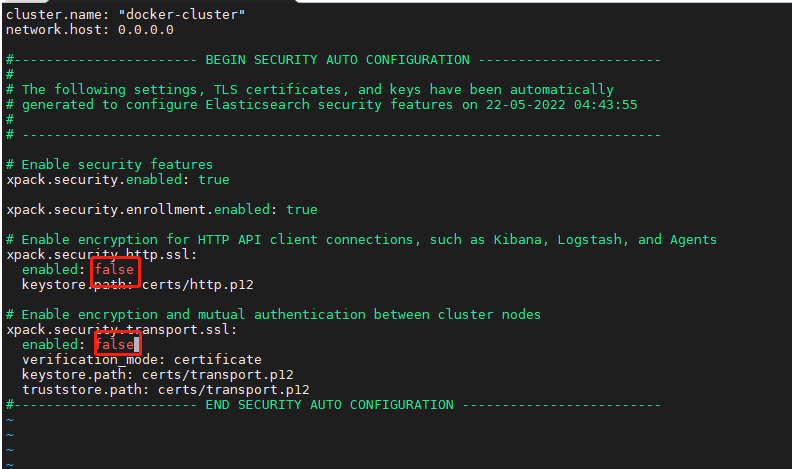Click the transport keystore.path certs/transport.p12
792x469 pixels.
click(x=218, y=375)
